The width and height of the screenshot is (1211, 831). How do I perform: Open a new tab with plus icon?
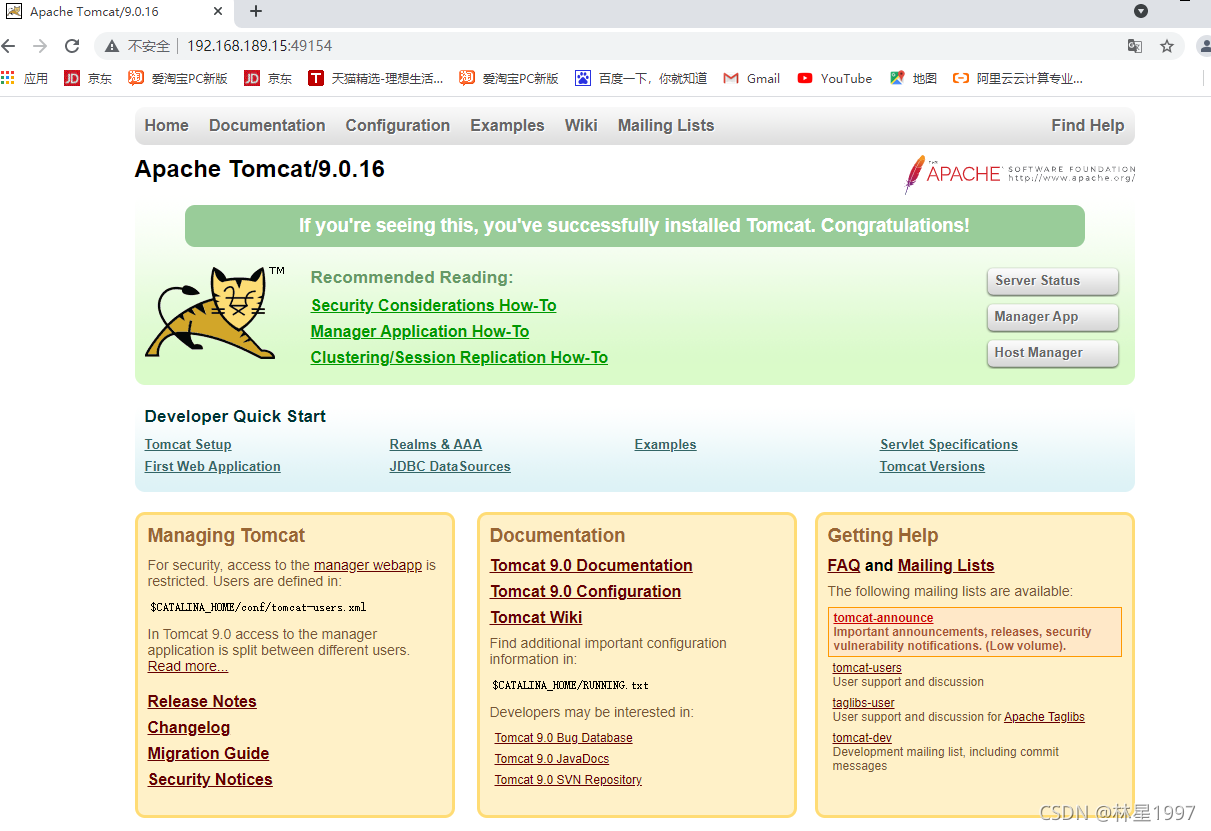click(256, 11)
